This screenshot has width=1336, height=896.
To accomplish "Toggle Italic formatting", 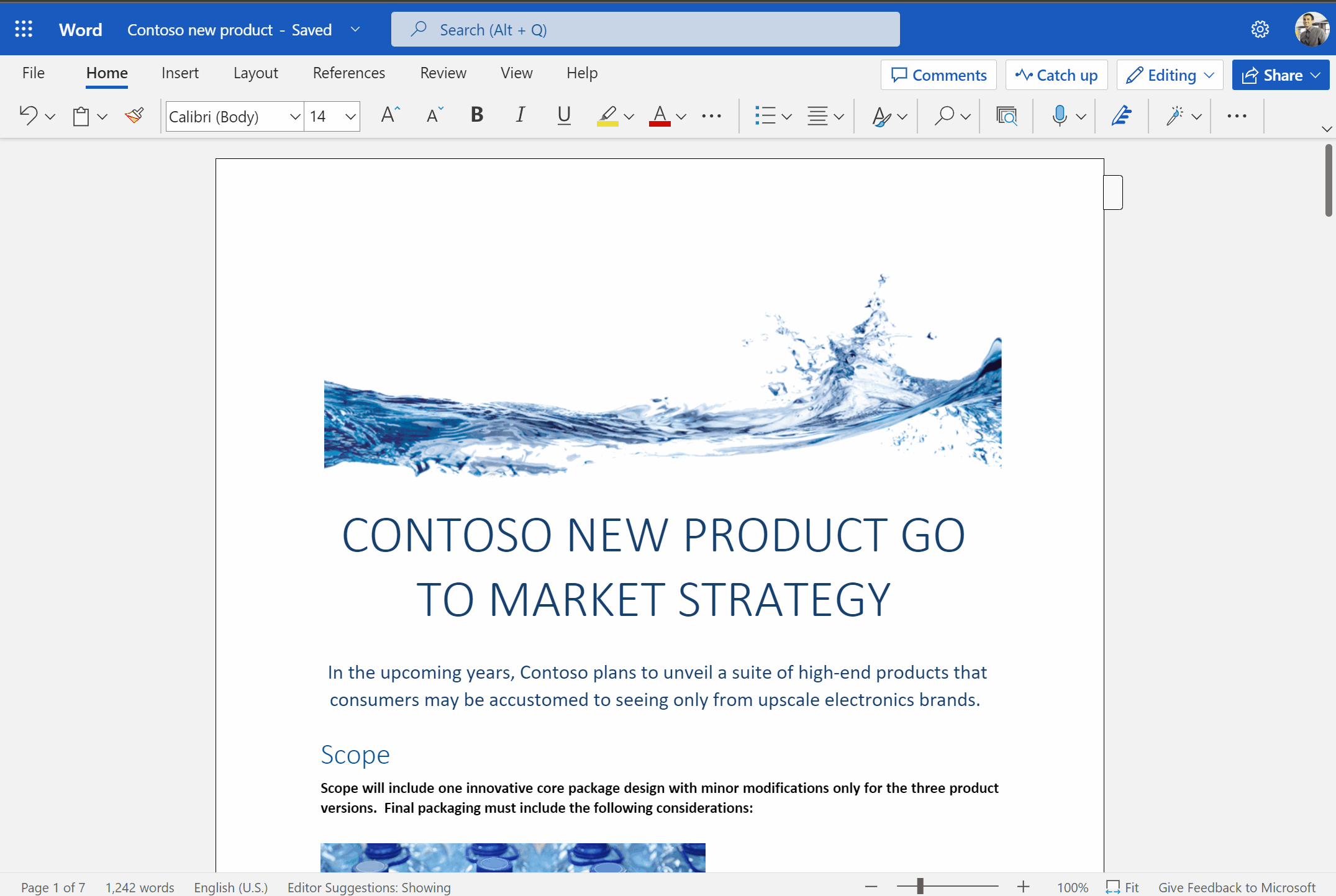I will pyautogui.click(x=520, y=115).
